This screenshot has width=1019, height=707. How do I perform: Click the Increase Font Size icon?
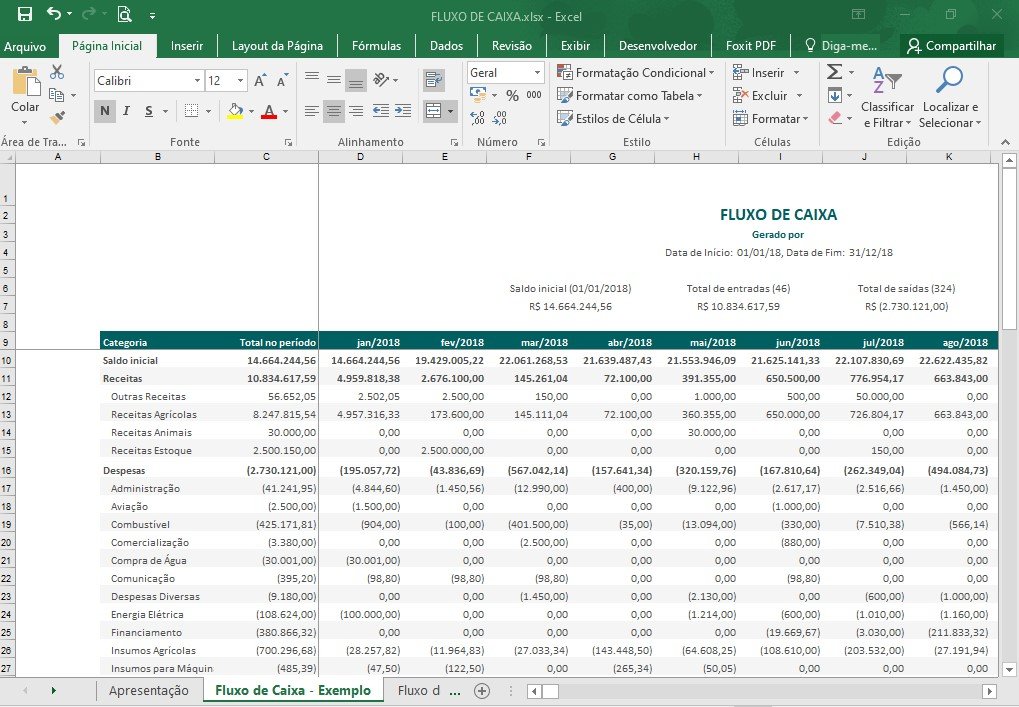[260, 81]
